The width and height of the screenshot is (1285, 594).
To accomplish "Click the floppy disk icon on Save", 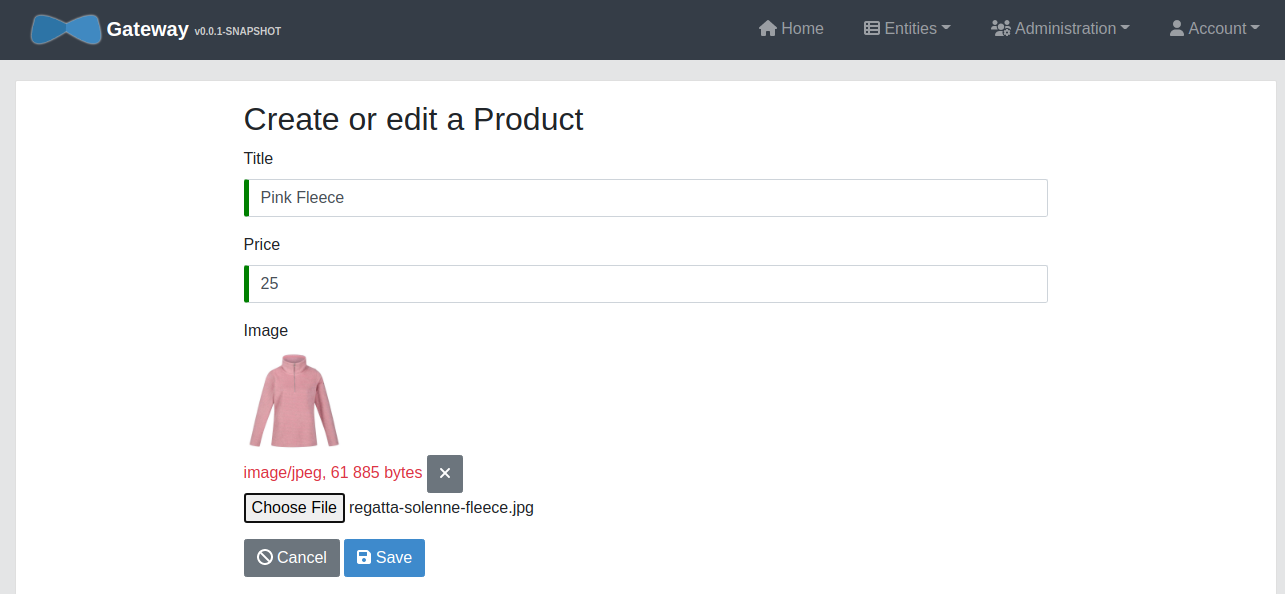I will [x=364, y=558].
